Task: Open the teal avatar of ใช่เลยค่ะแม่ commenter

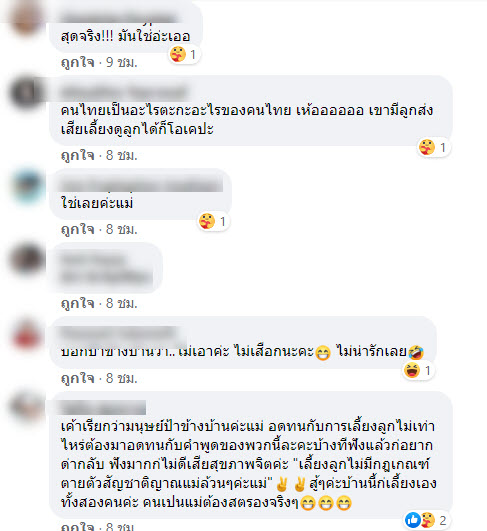Action: pos(27,187)
